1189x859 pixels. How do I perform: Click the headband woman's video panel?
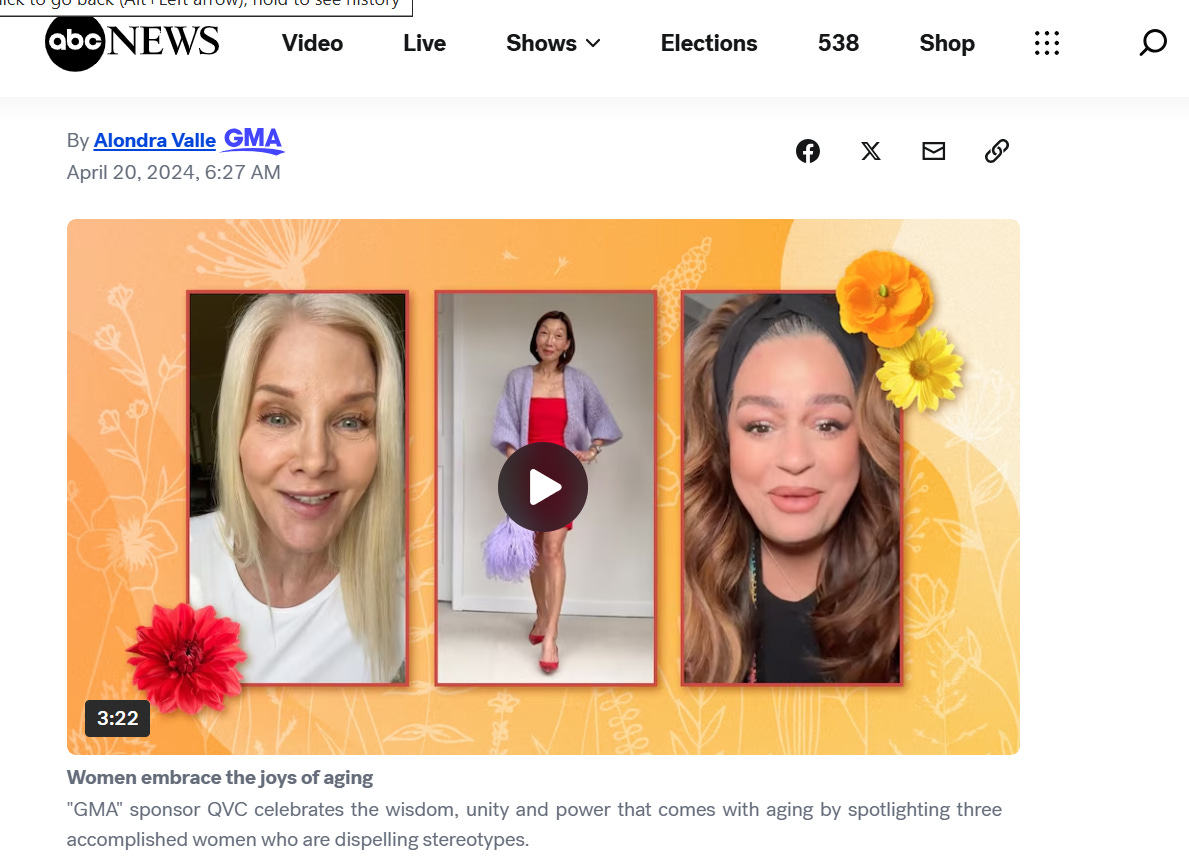coord(792,488)
